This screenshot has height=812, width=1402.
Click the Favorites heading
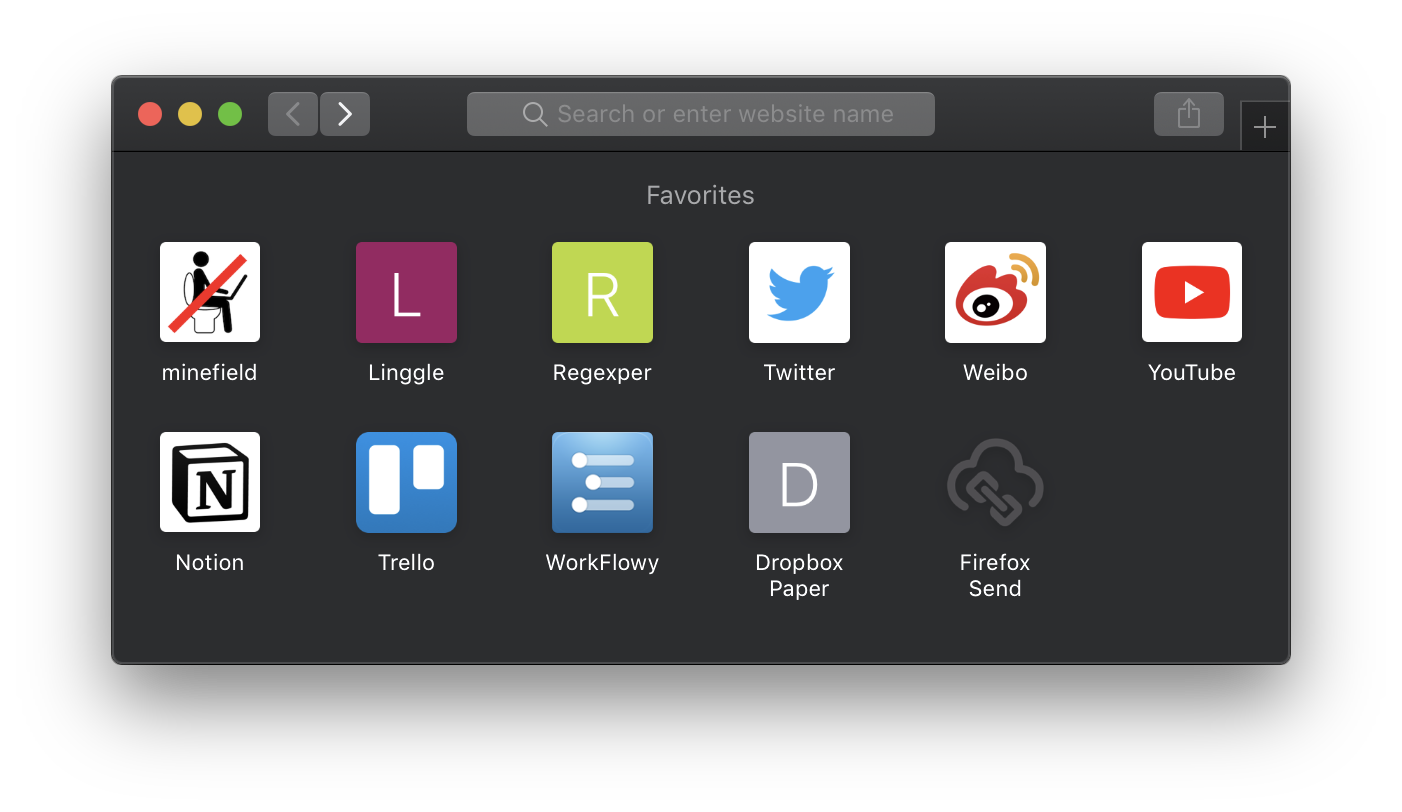(x=700, y=195)
